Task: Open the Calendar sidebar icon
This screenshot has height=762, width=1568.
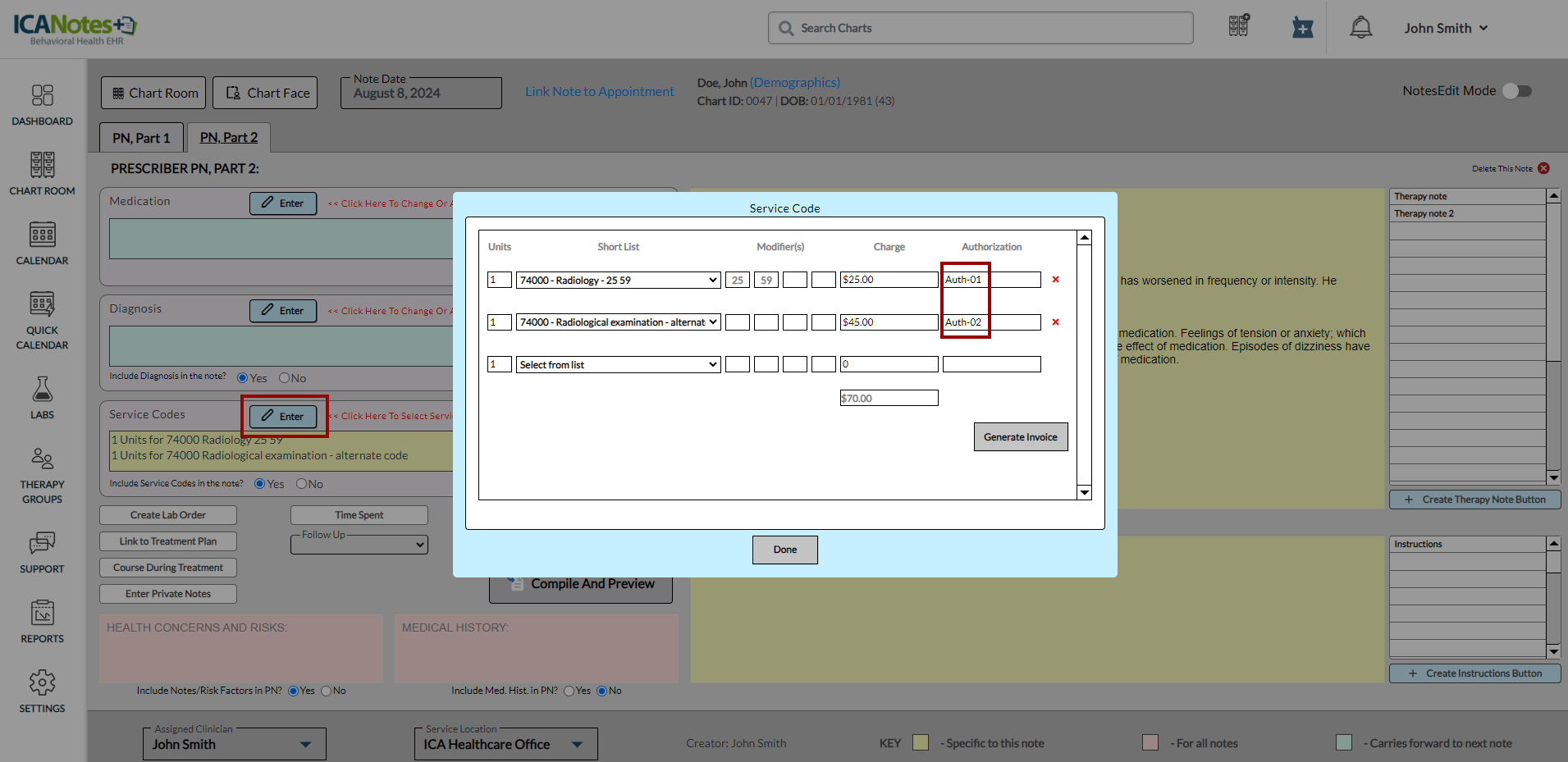Action: (x=42, y=244)
